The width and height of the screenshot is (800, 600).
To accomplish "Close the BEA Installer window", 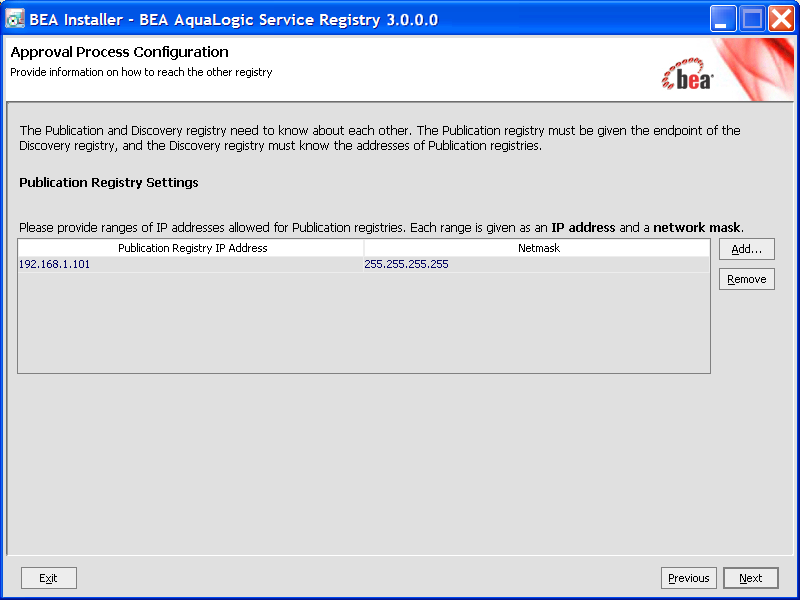I will coord(781,19).
